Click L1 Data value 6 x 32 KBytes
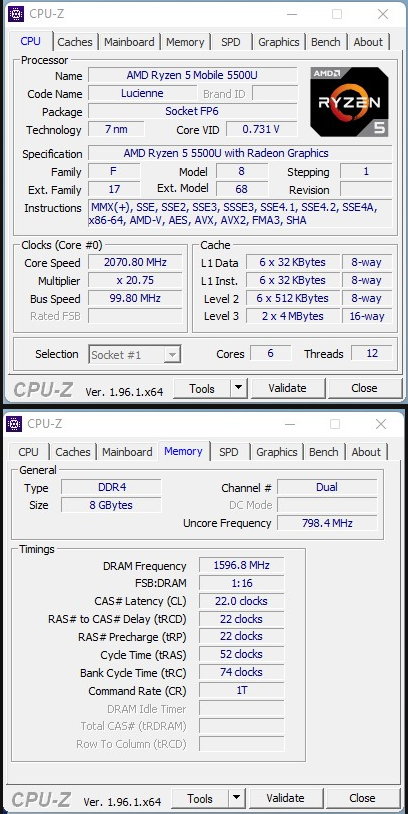Image resolution: width=408 pixels, height=814 pixels. (293, 263)
